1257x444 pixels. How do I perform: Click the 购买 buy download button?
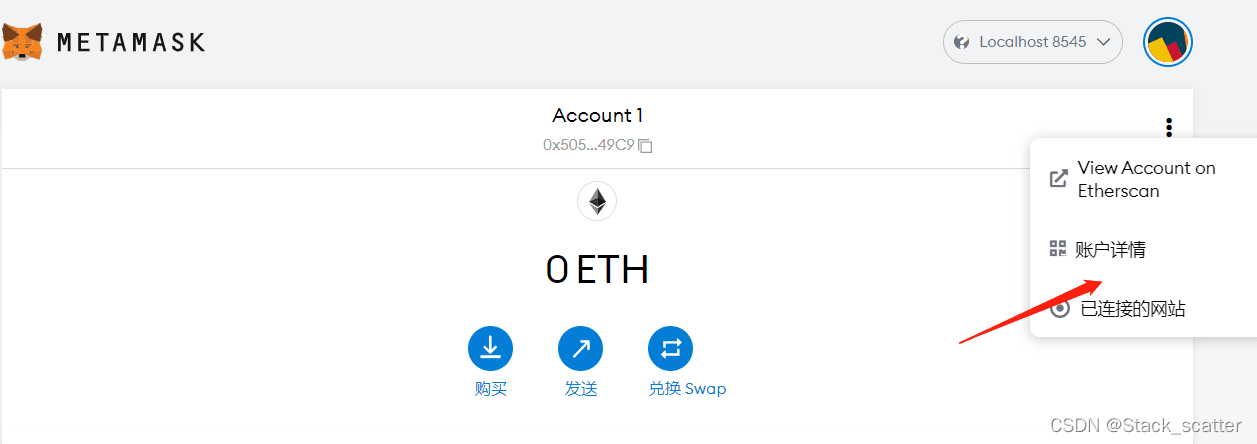(490, 349)
